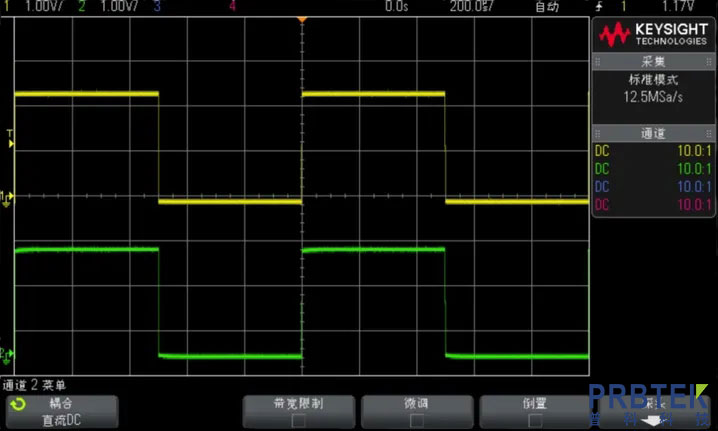Expand the 采集 acquisition panel header
The image size is (718, 431).
click(x=653, y=62)
